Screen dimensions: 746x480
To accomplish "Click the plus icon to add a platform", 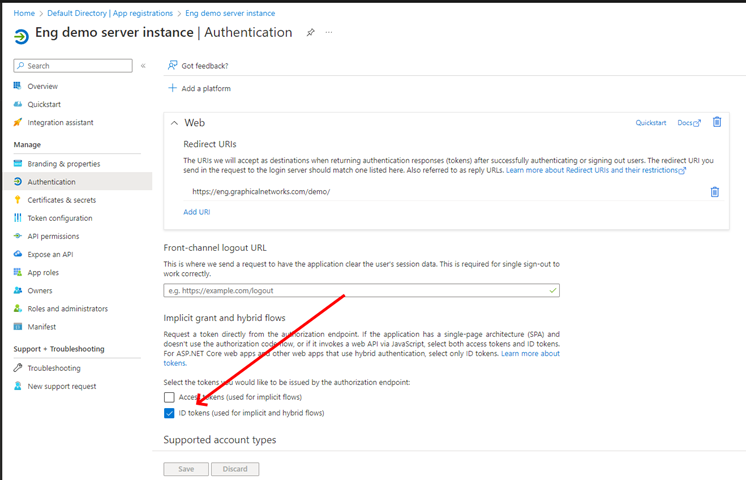I will click(x=173, y=88).
